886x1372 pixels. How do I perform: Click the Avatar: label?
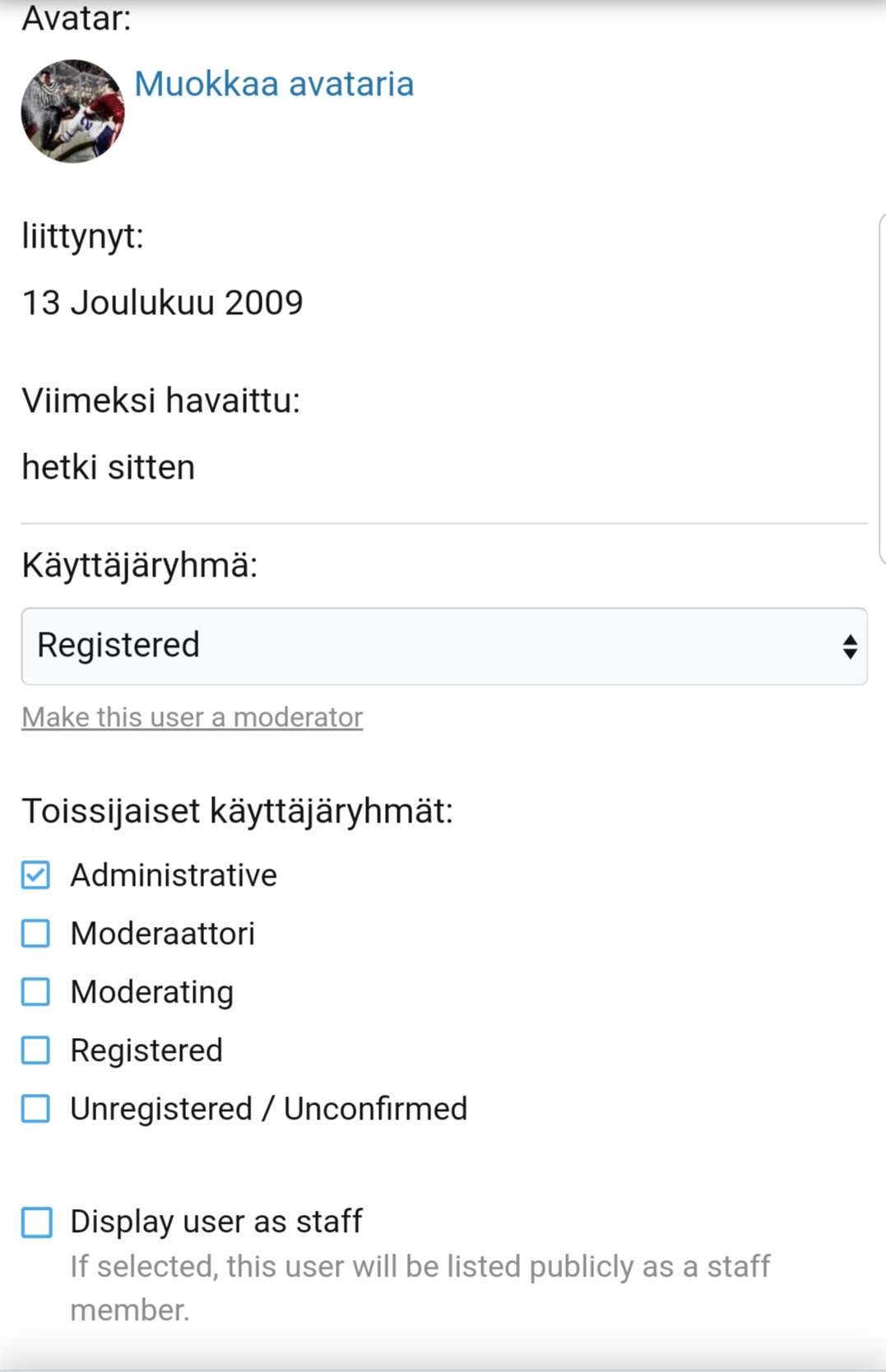(x=76, y=18)
